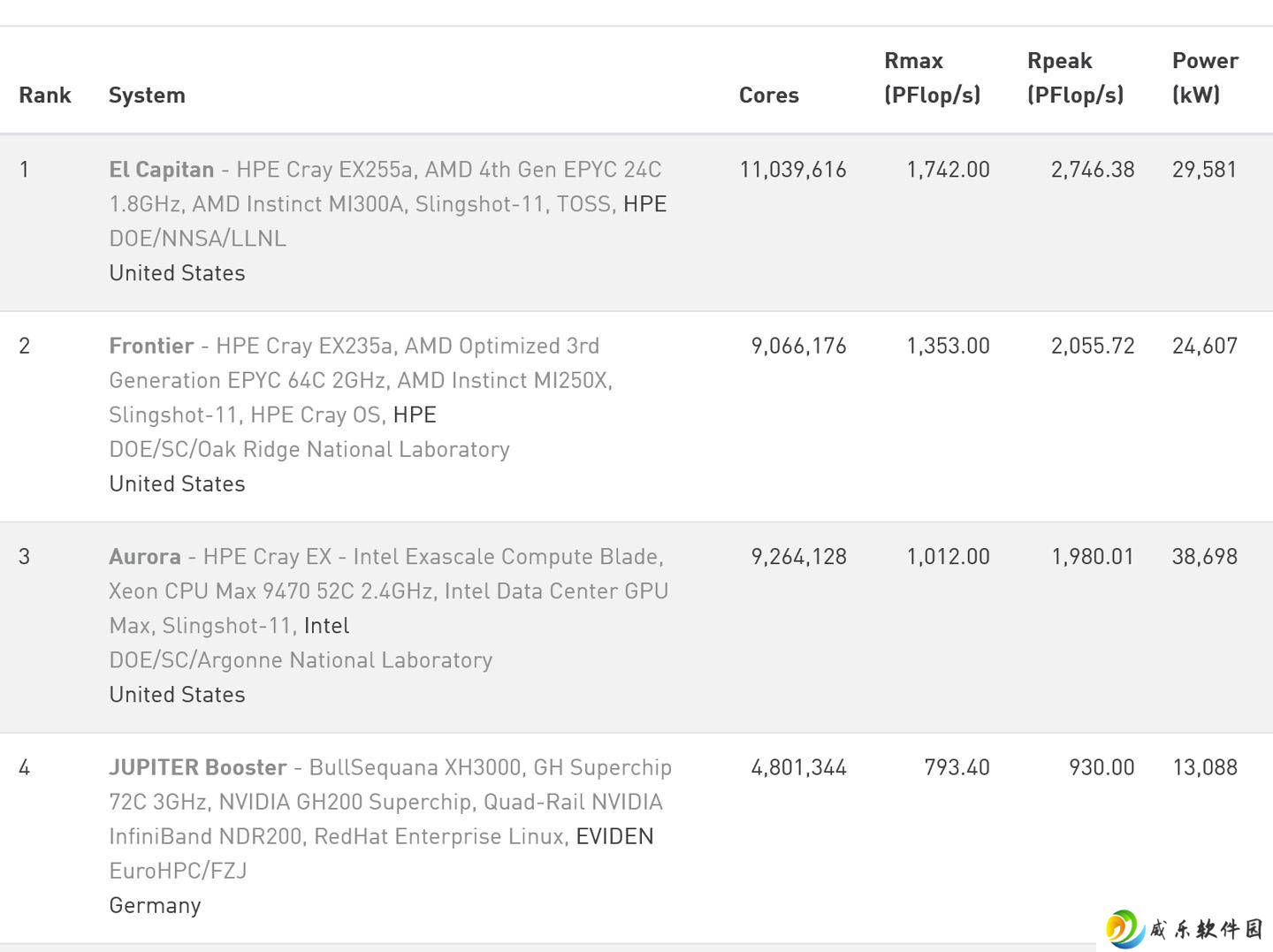Open the JUPITER Booster system link
The width and height of the screenshot is (1273, 952).
(x=198, y=766)
